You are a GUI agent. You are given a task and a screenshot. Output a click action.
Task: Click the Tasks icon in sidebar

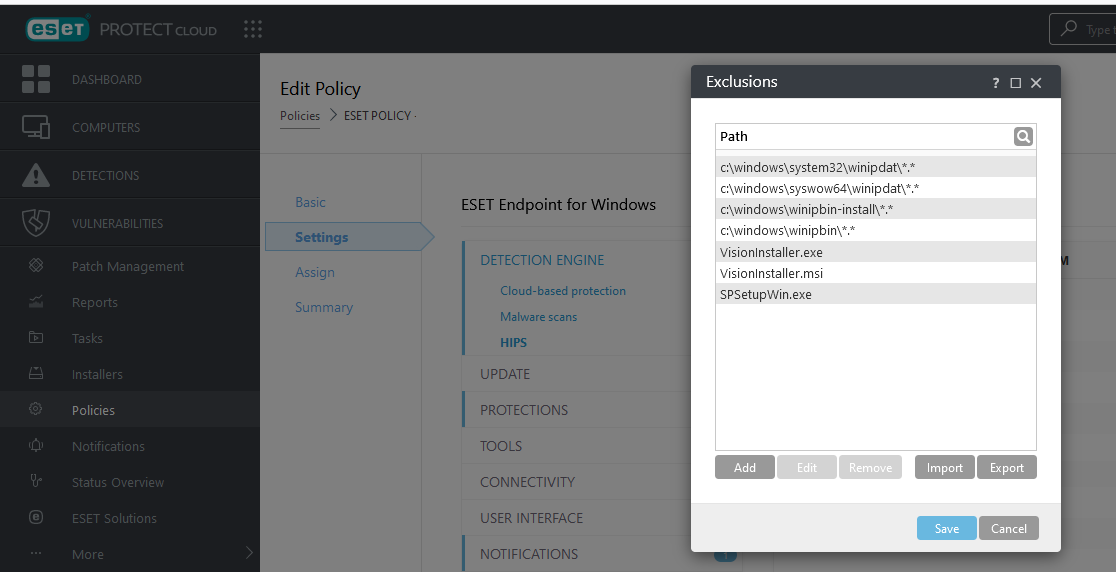(x=36, y=337)
